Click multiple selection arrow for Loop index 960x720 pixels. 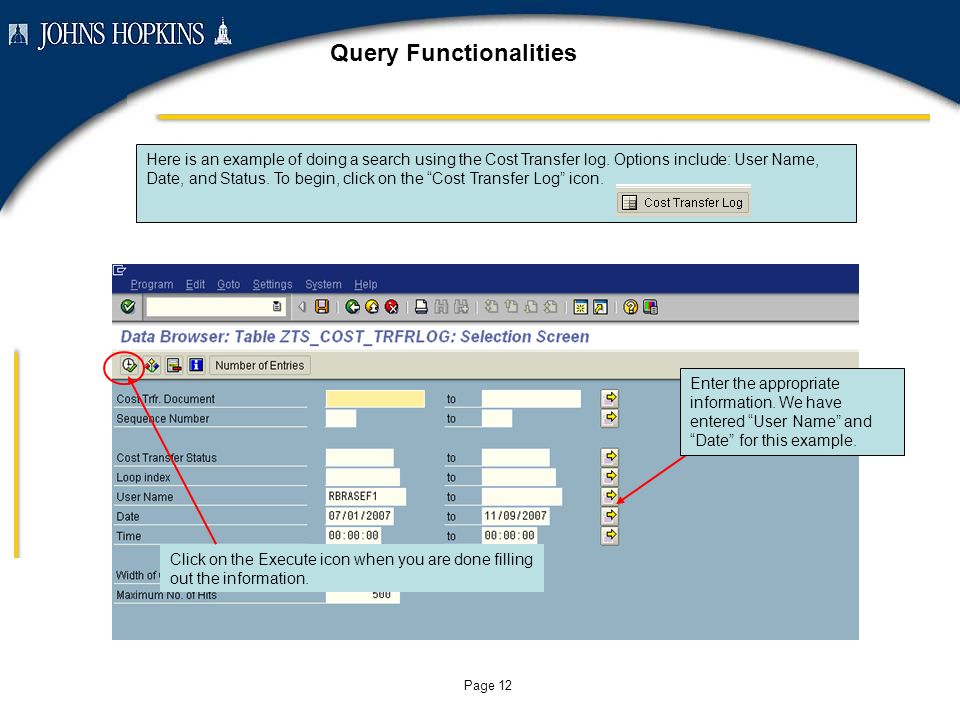click(610, 477)
